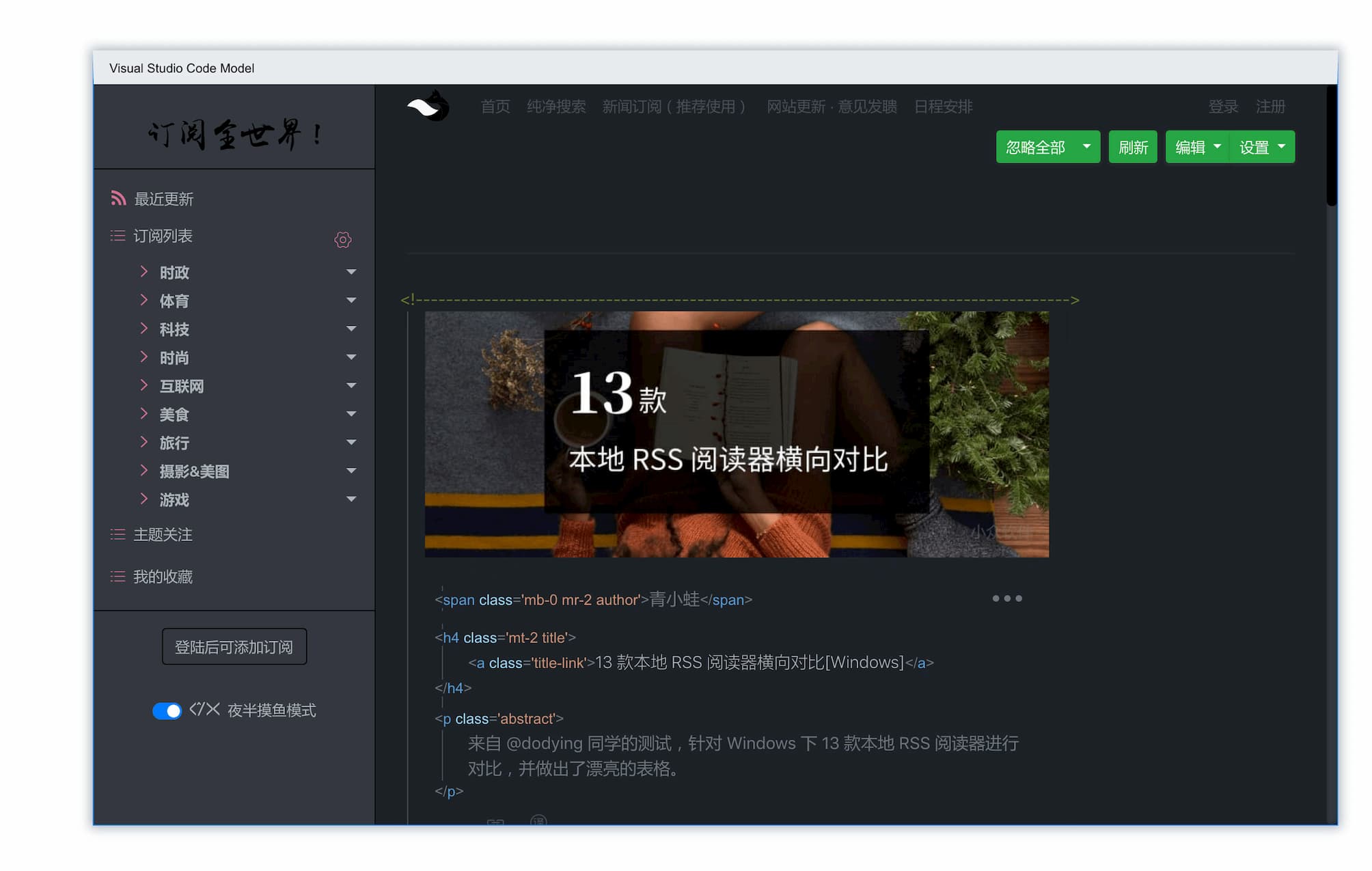Screen dimensions: 1372x871
Task: Click the 注册 link
Action: (x=1270, y=107)
